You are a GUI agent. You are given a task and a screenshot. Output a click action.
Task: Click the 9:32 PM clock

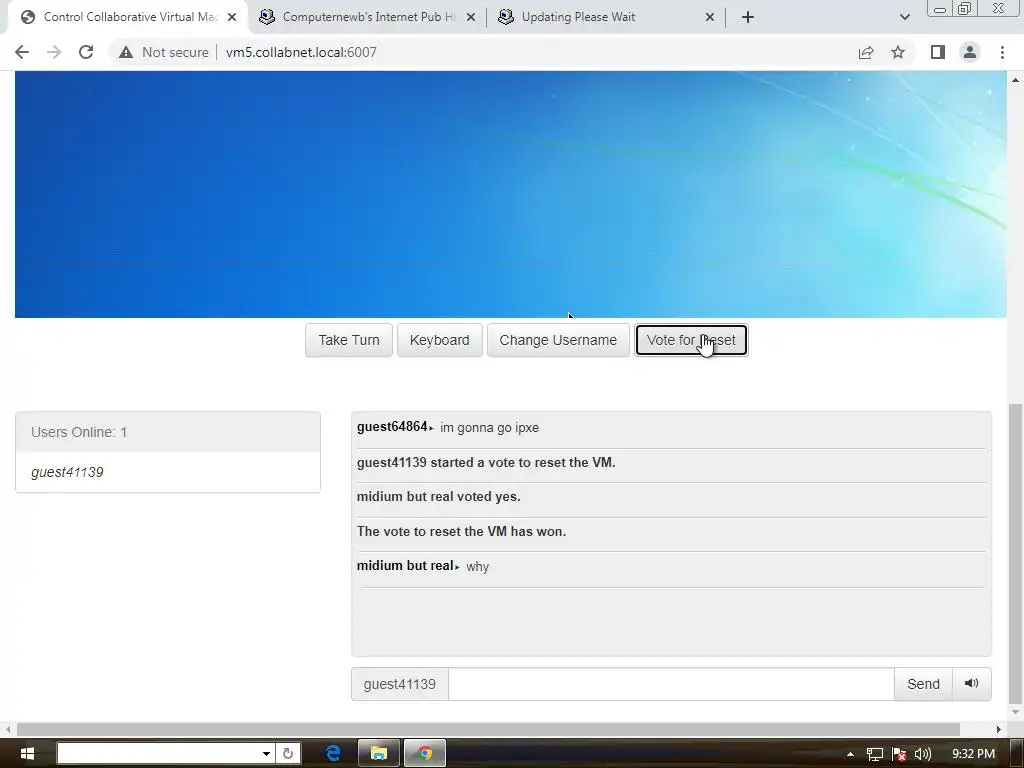(973, 754)
